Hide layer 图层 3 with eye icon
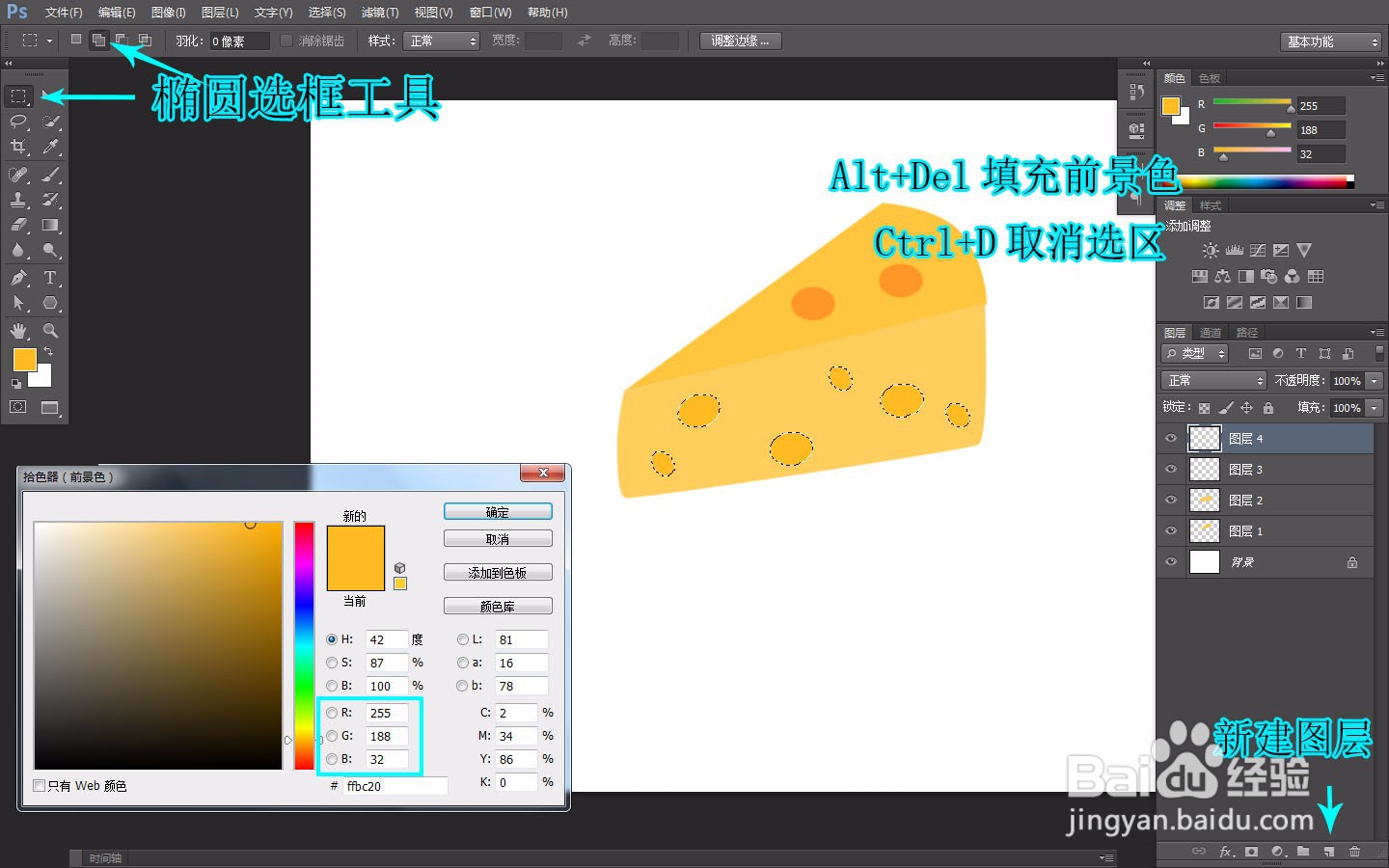Viewport: 1389px width, 868px height. coord(1171,470)
